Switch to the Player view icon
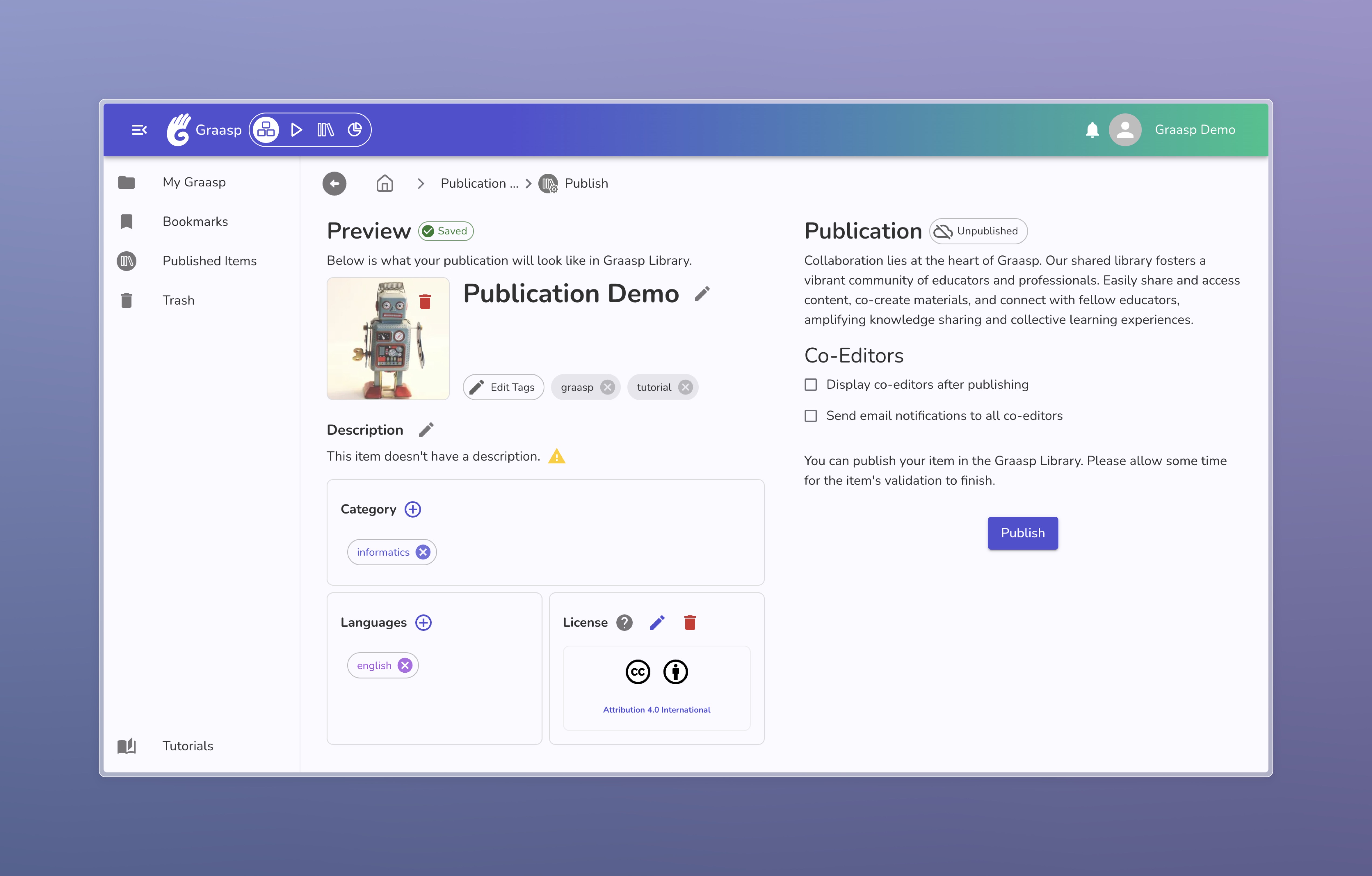The image size is (1372, 876). tap(296, 129)
